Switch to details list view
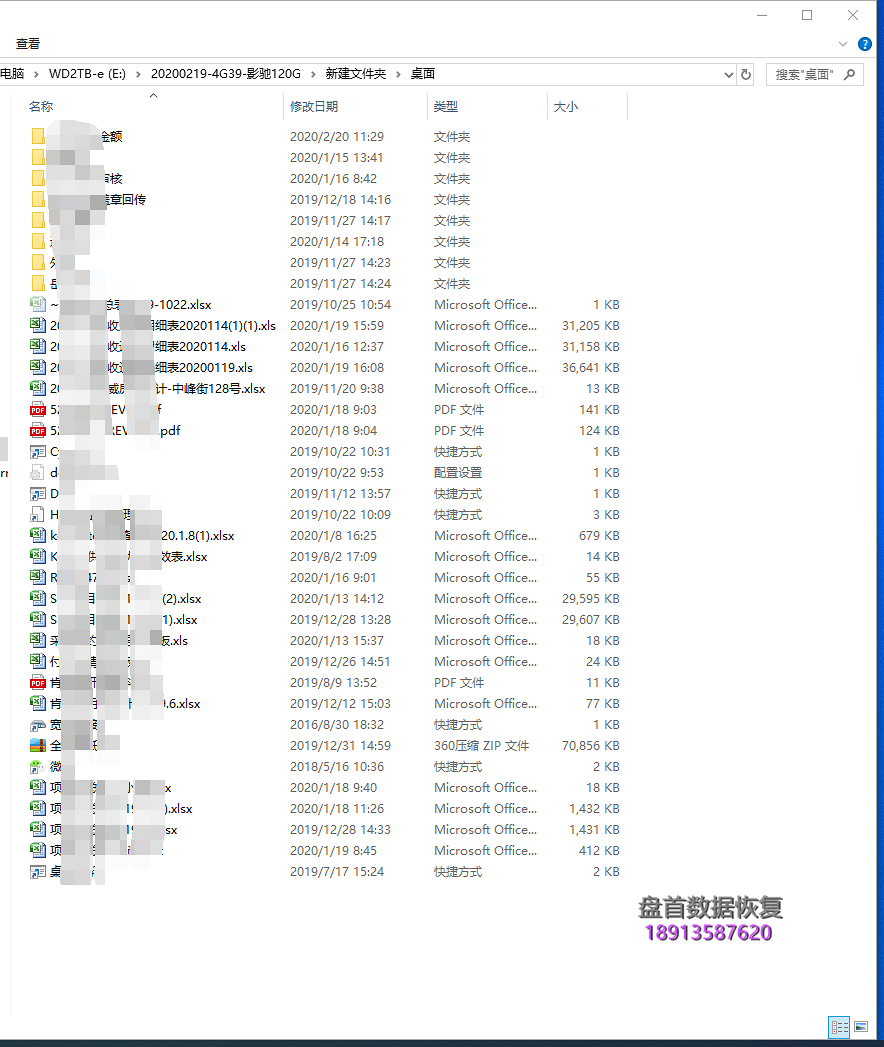 (839, 1027)
